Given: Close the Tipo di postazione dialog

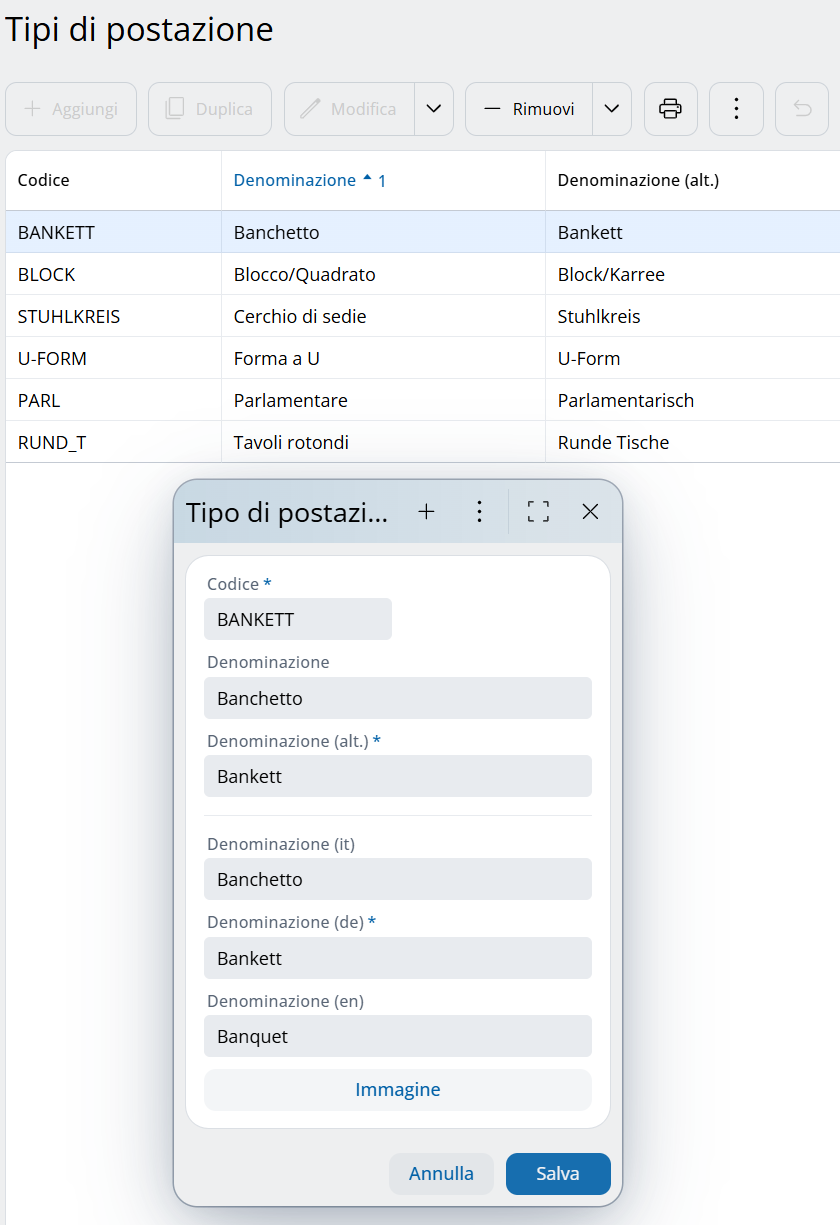Looking at the screenshot, I should pos(590,512).
